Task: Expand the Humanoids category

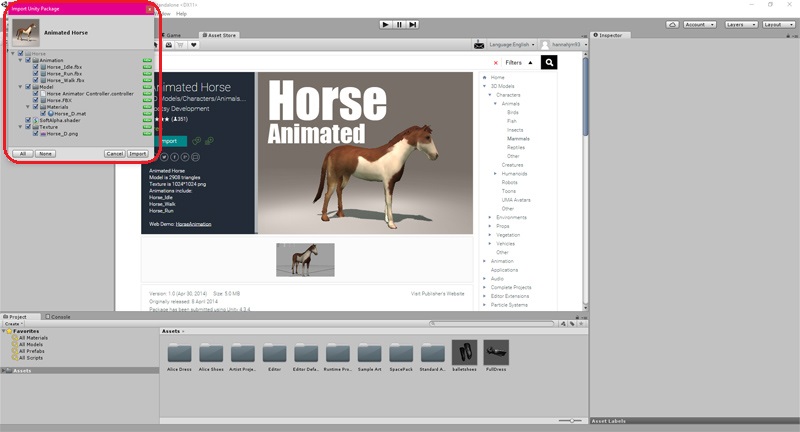Action: pyautogui.click(x=495, y=174)
